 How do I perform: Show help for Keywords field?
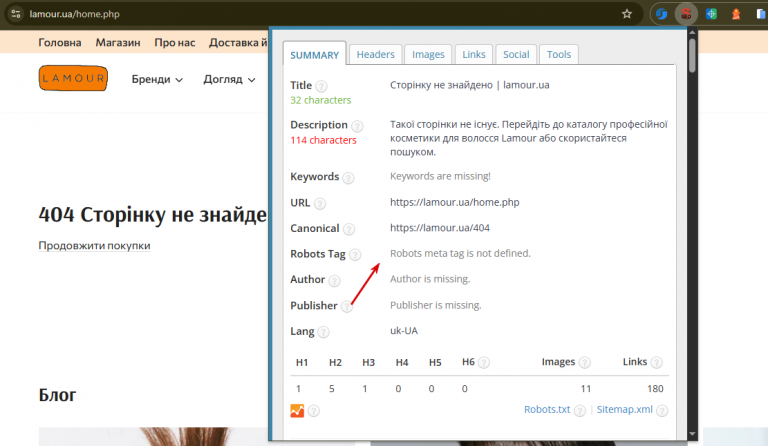click(x=348, y=178)
